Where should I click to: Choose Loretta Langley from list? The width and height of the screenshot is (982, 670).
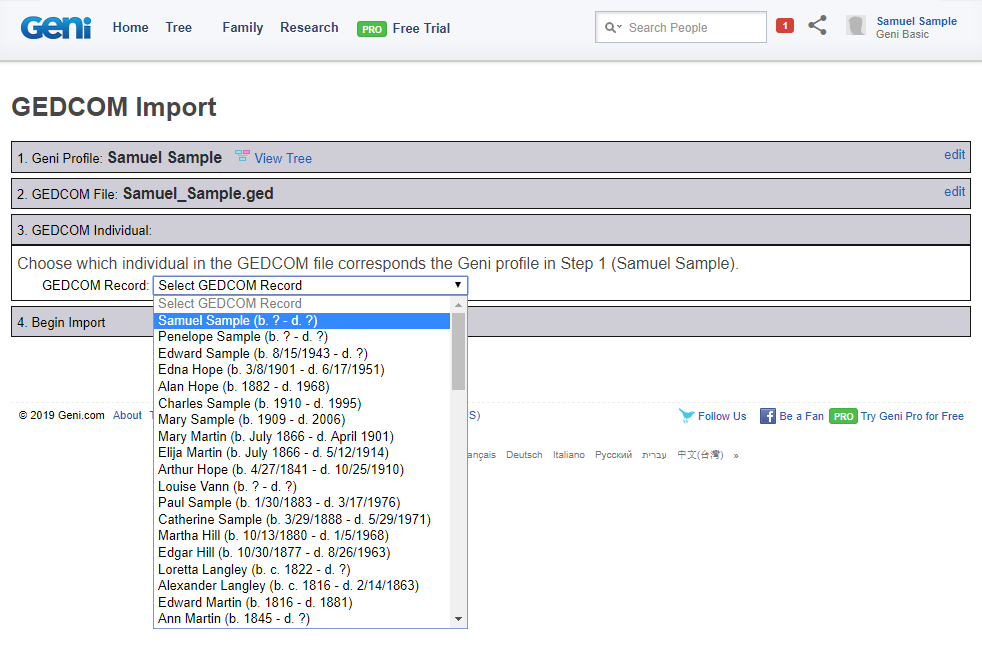301,570
